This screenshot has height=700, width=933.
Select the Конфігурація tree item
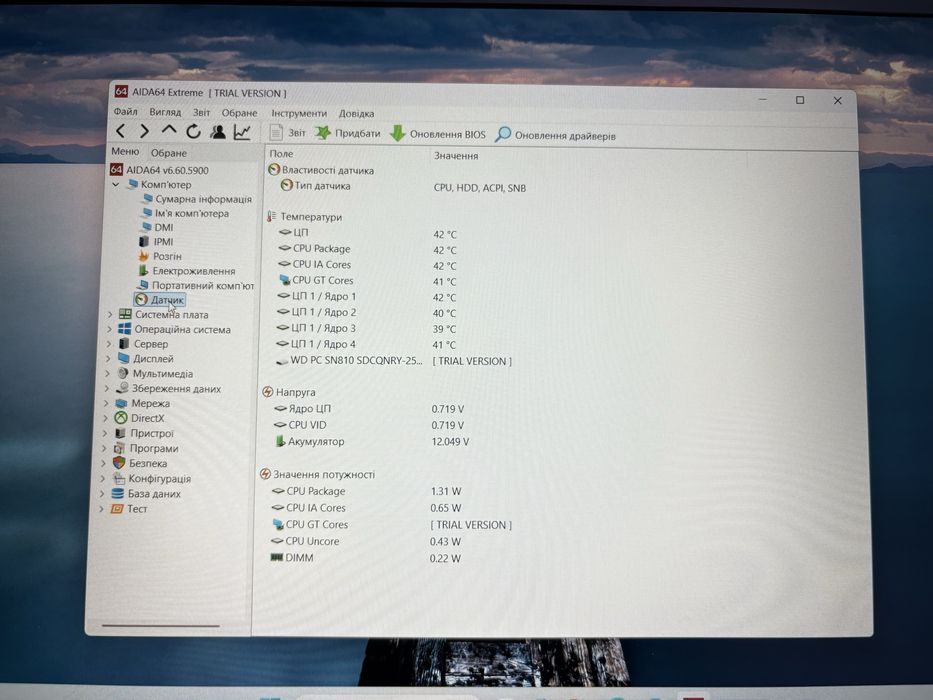point(152,479)
